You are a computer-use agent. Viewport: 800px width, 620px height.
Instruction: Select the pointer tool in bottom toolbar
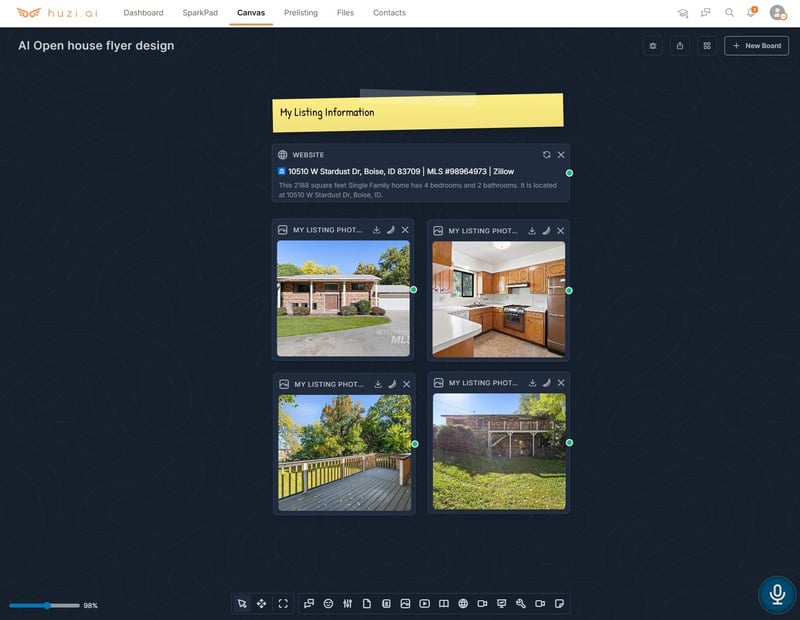coord(241,604)
